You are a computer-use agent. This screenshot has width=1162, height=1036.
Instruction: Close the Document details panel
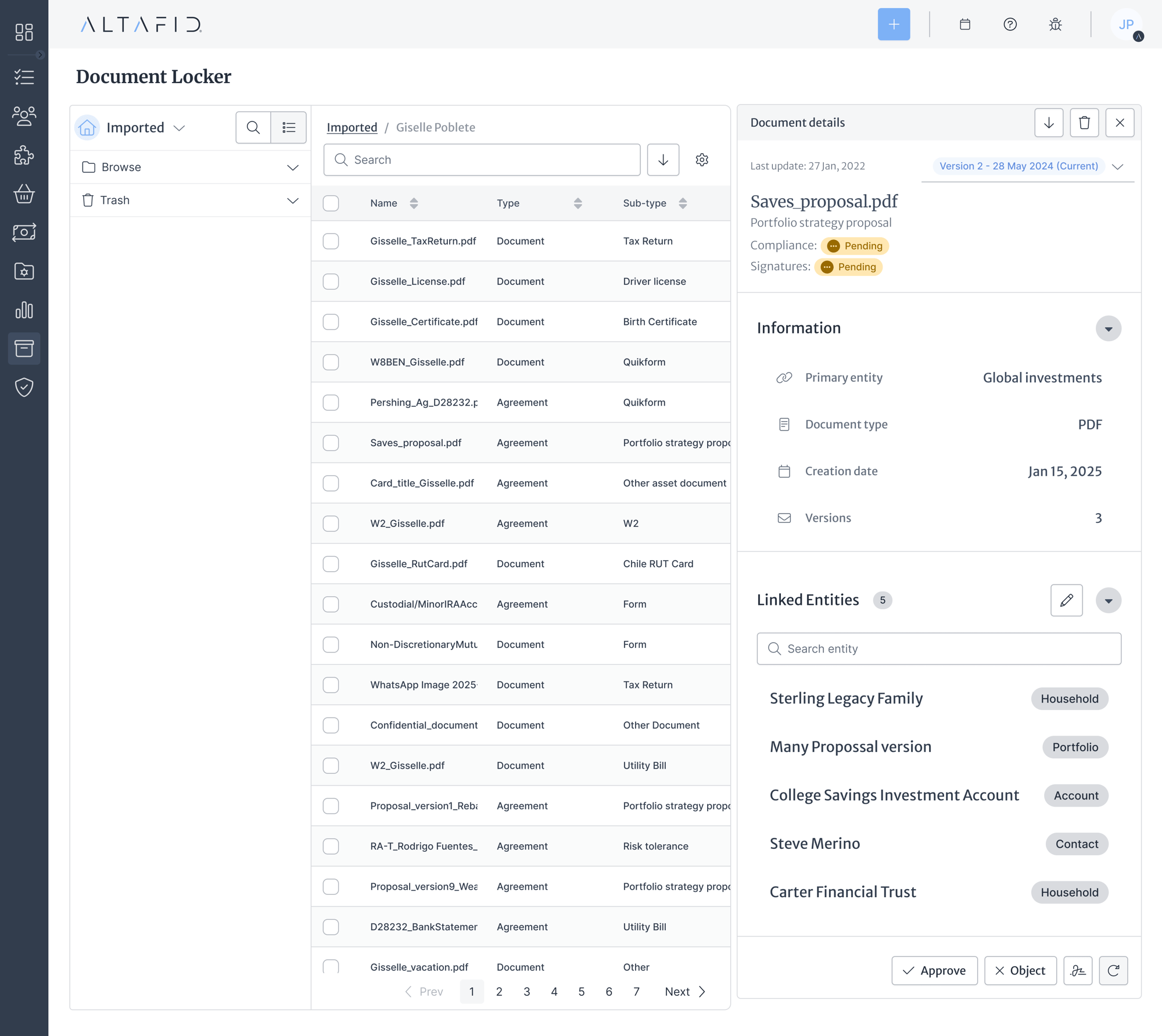(1120, 123)
